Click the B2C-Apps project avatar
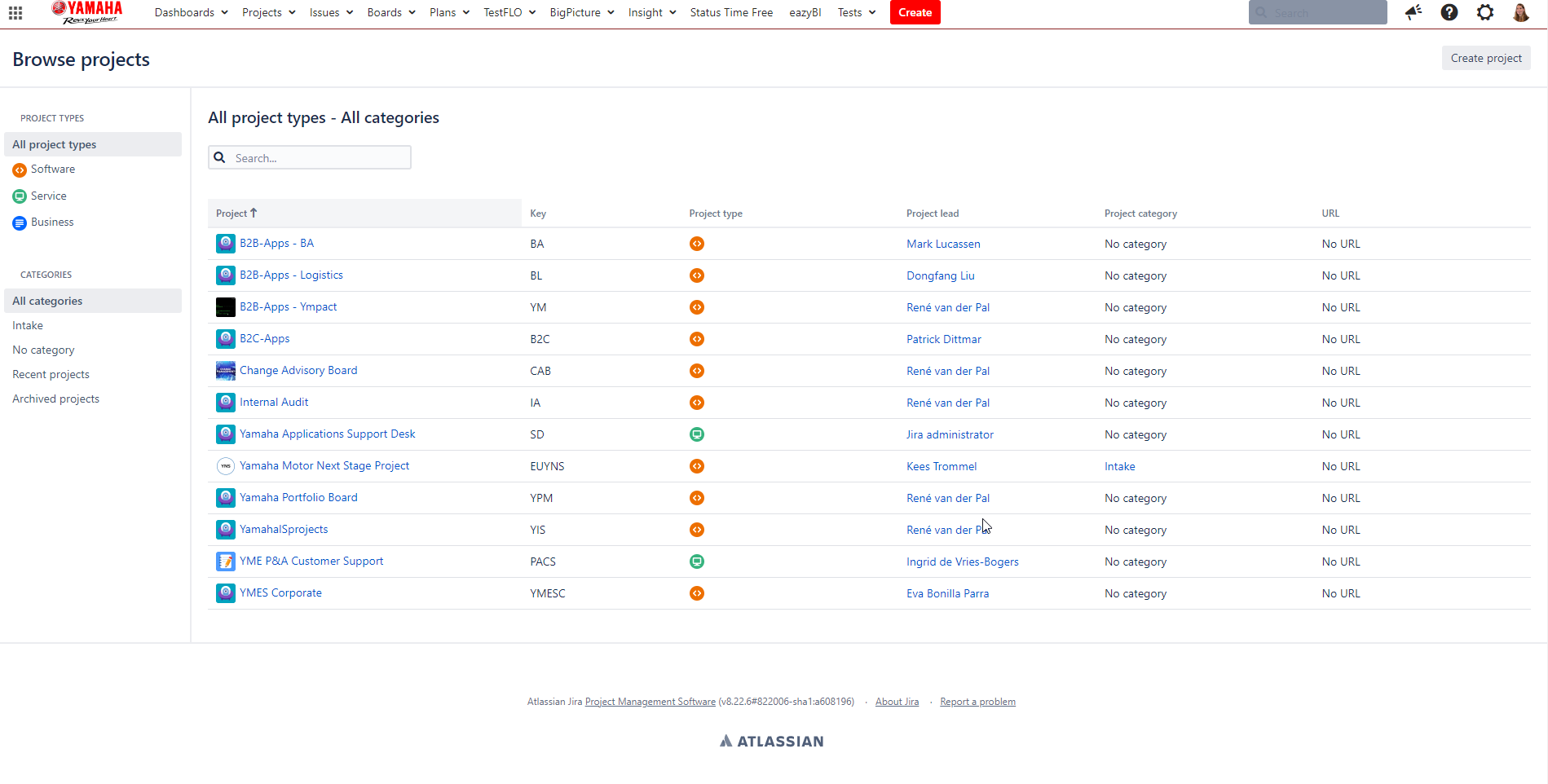Screen dimensions: 1548x784 tap(226, 339)
